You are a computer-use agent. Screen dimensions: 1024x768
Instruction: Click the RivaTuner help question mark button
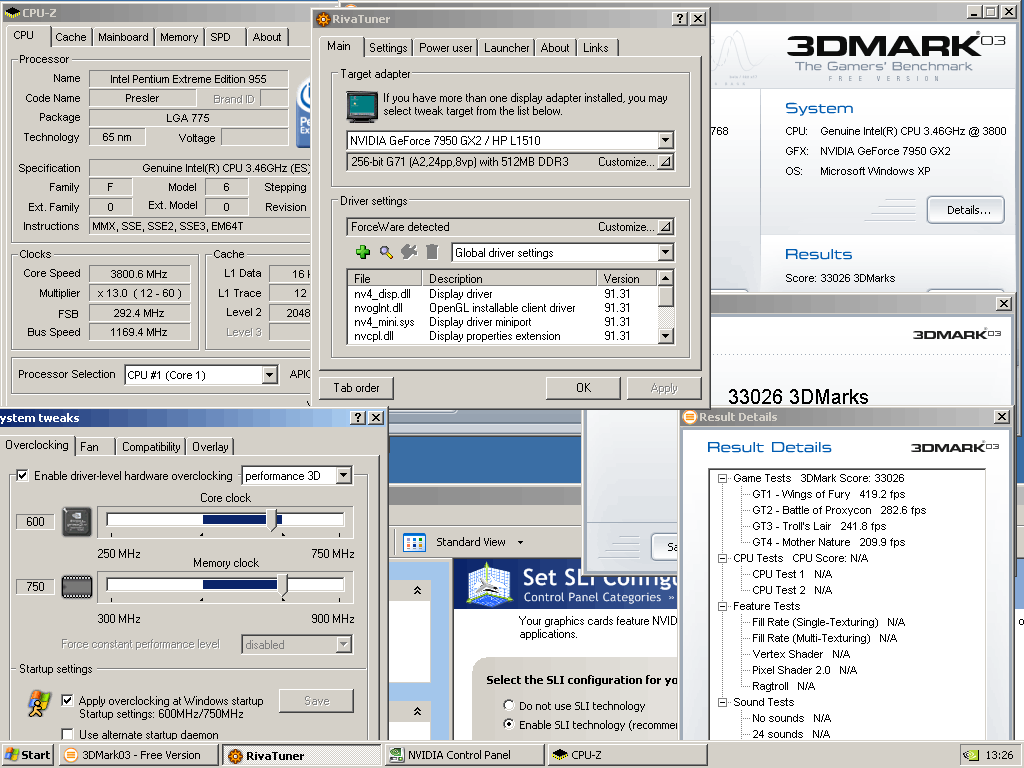[680, 18]
